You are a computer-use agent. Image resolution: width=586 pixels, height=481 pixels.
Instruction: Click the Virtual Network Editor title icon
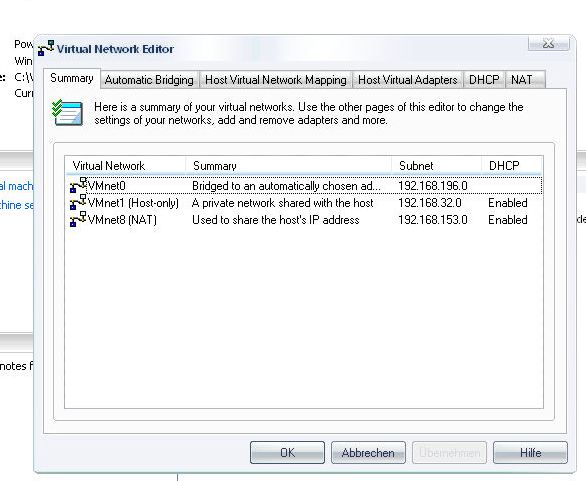coord(46,49)
